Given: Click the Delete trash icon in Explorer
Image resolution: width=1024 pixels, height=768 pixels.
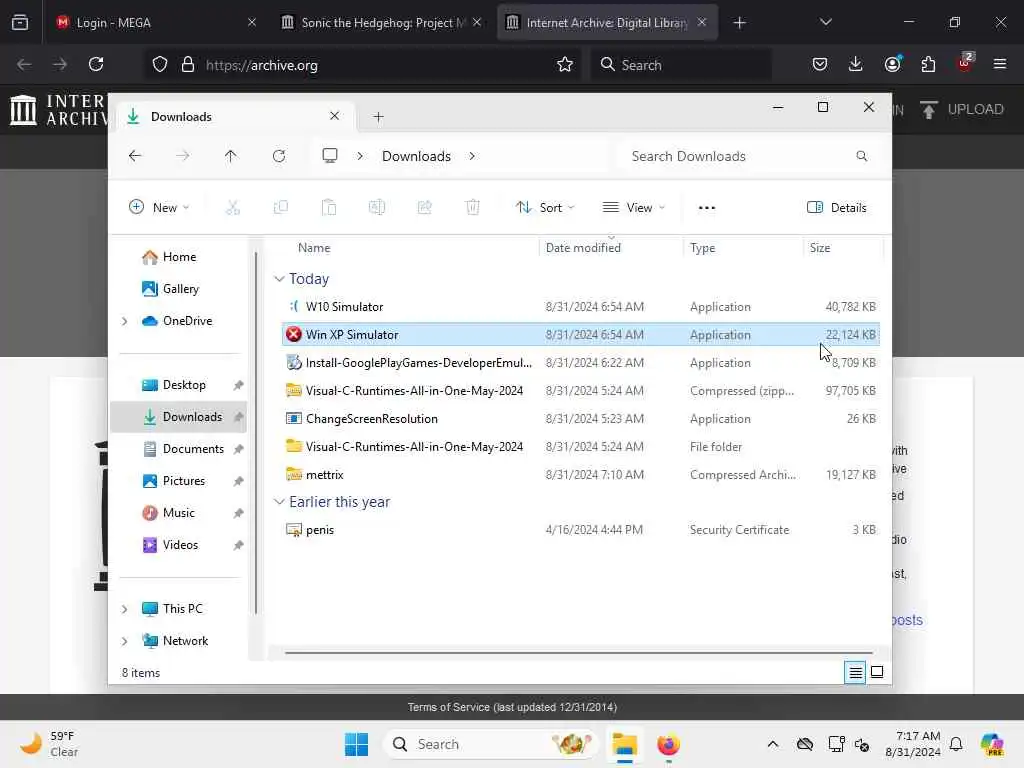Looking at the screenshot, I should (473, 208).
